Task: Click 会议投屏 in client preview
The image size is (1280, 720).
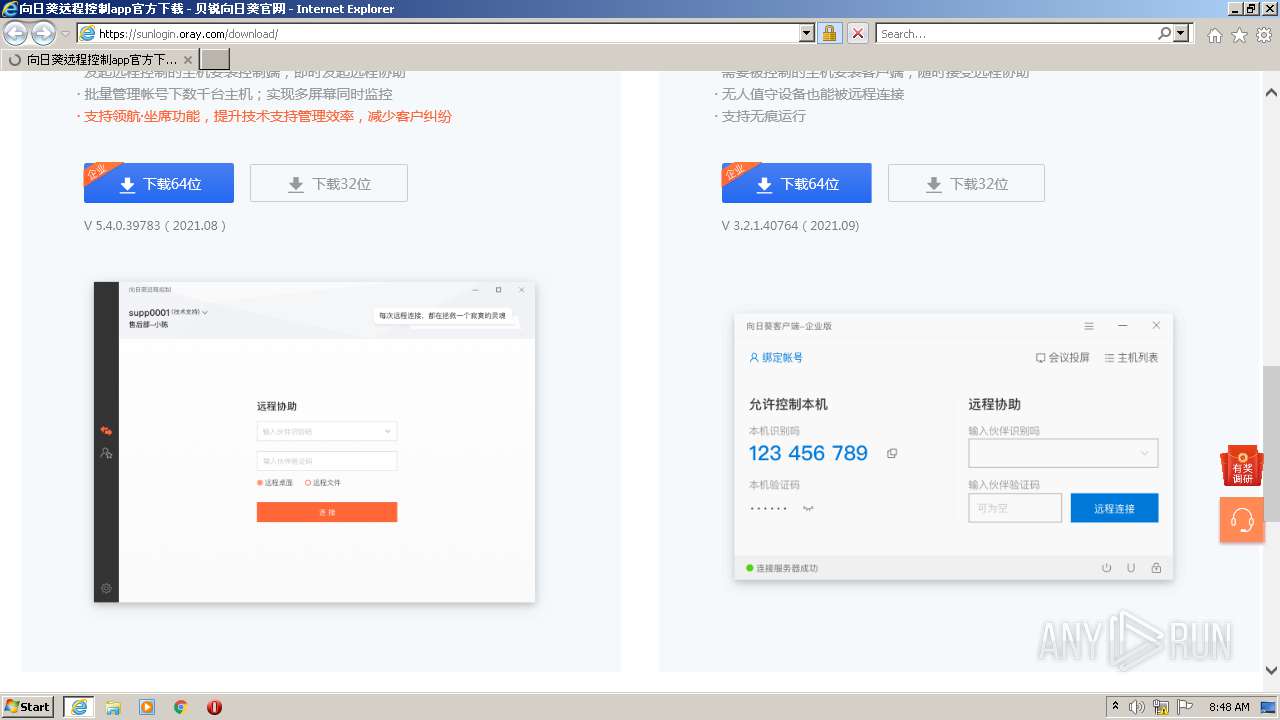Action: pyautogui.click(x=1062, y=358)
